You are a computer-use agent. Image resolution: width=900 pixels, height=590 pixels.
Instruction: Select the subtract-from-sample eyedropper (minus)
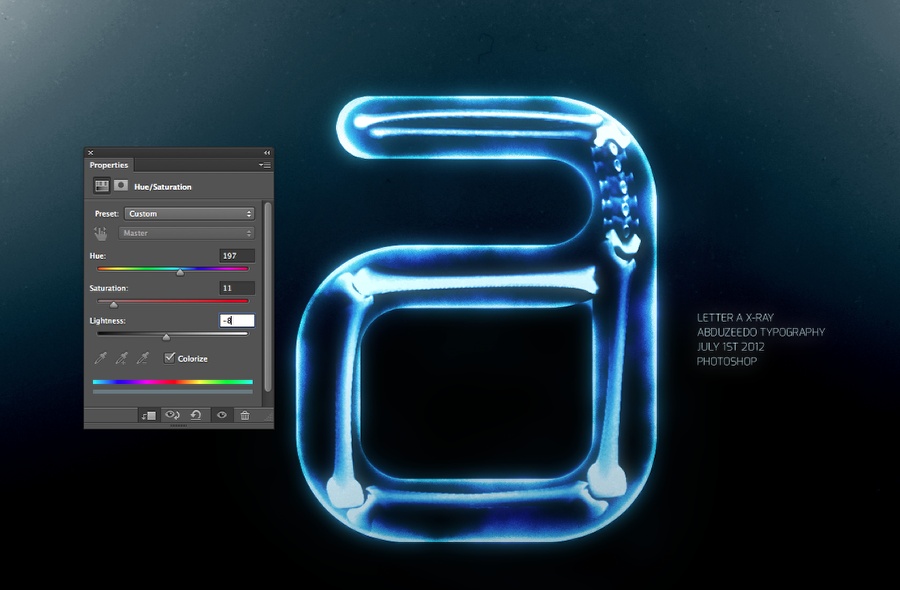tap(143, 358)
